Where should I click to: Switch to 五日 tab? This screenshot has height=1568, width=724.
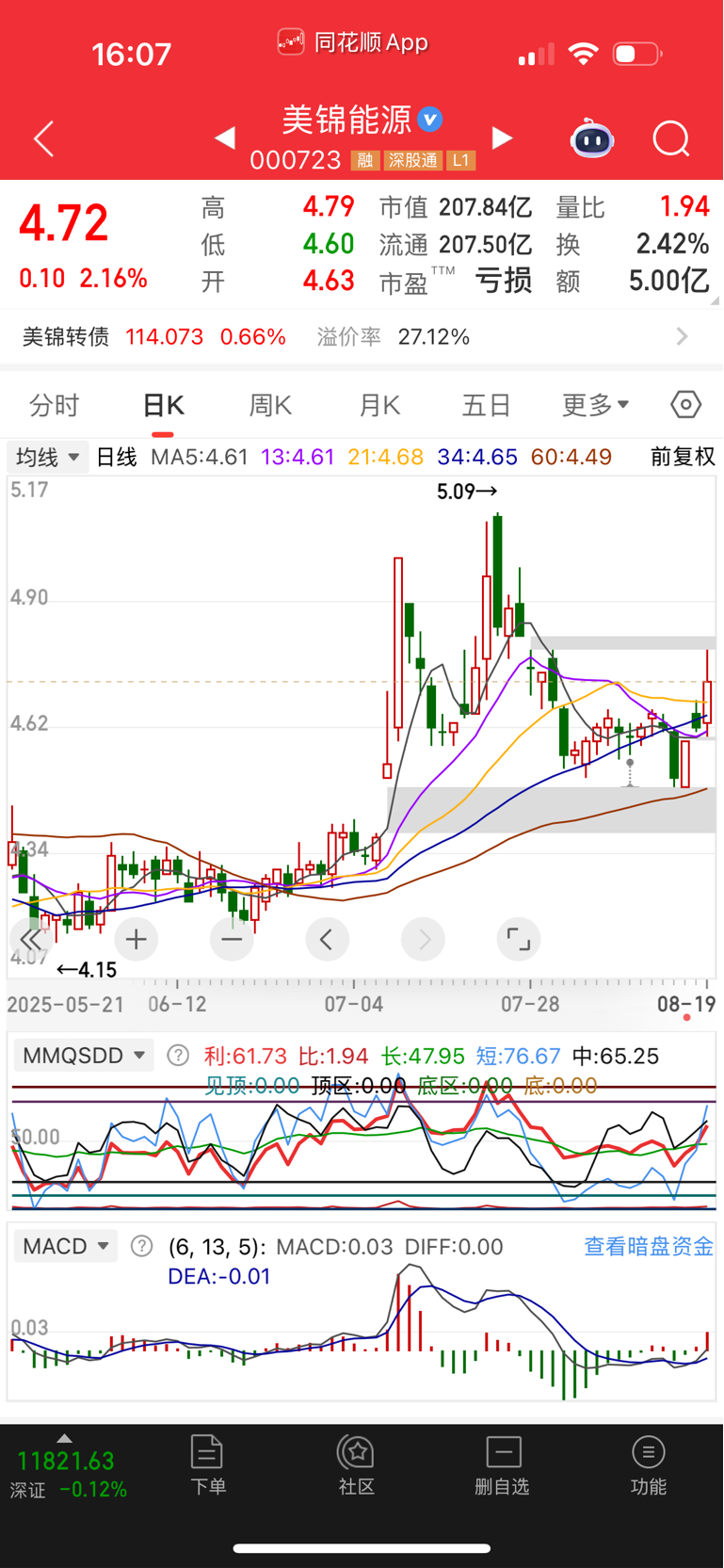coord(487,406)
